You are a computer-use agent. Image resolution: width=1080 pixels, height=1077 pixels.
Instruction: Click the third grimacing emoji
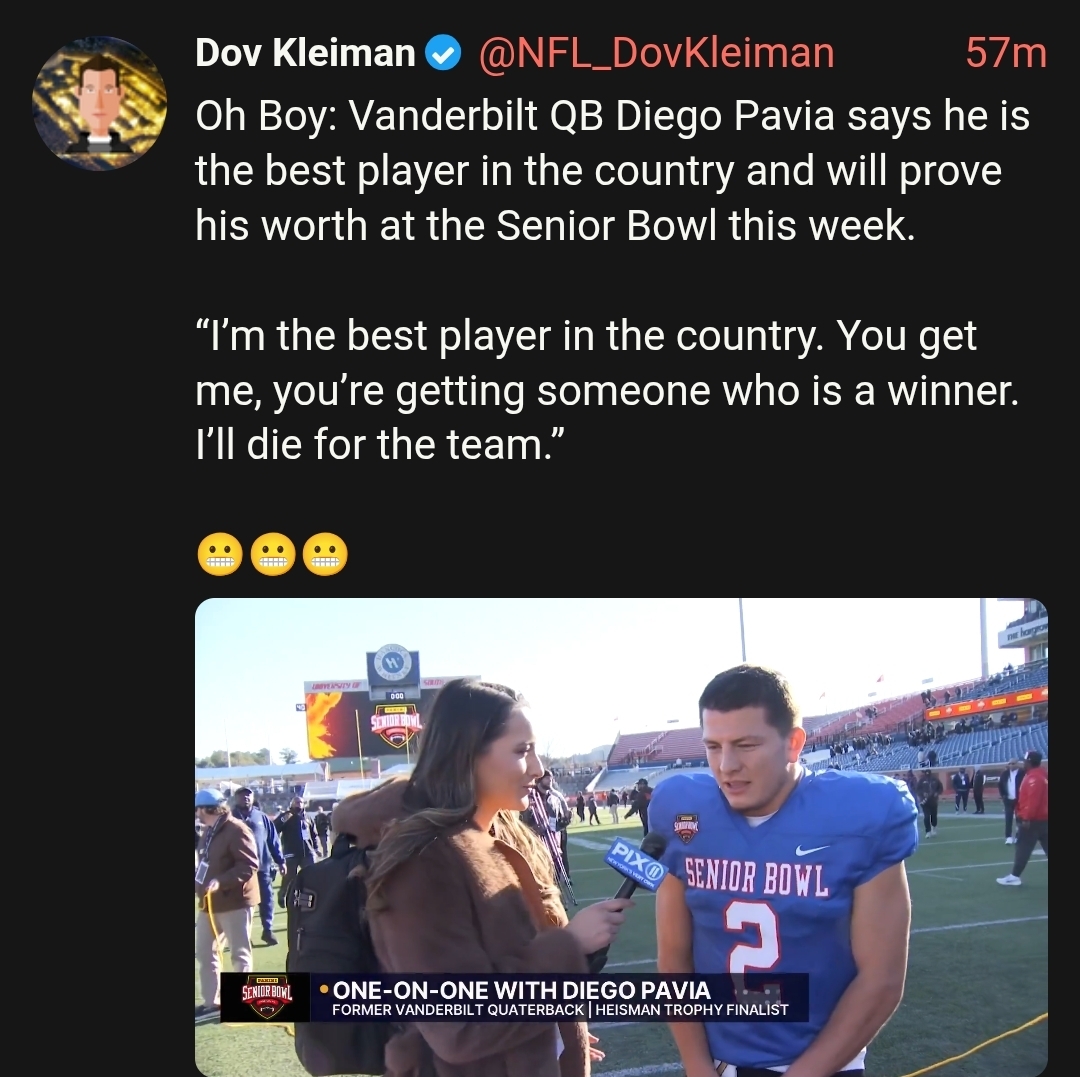[x=325, y=554]
